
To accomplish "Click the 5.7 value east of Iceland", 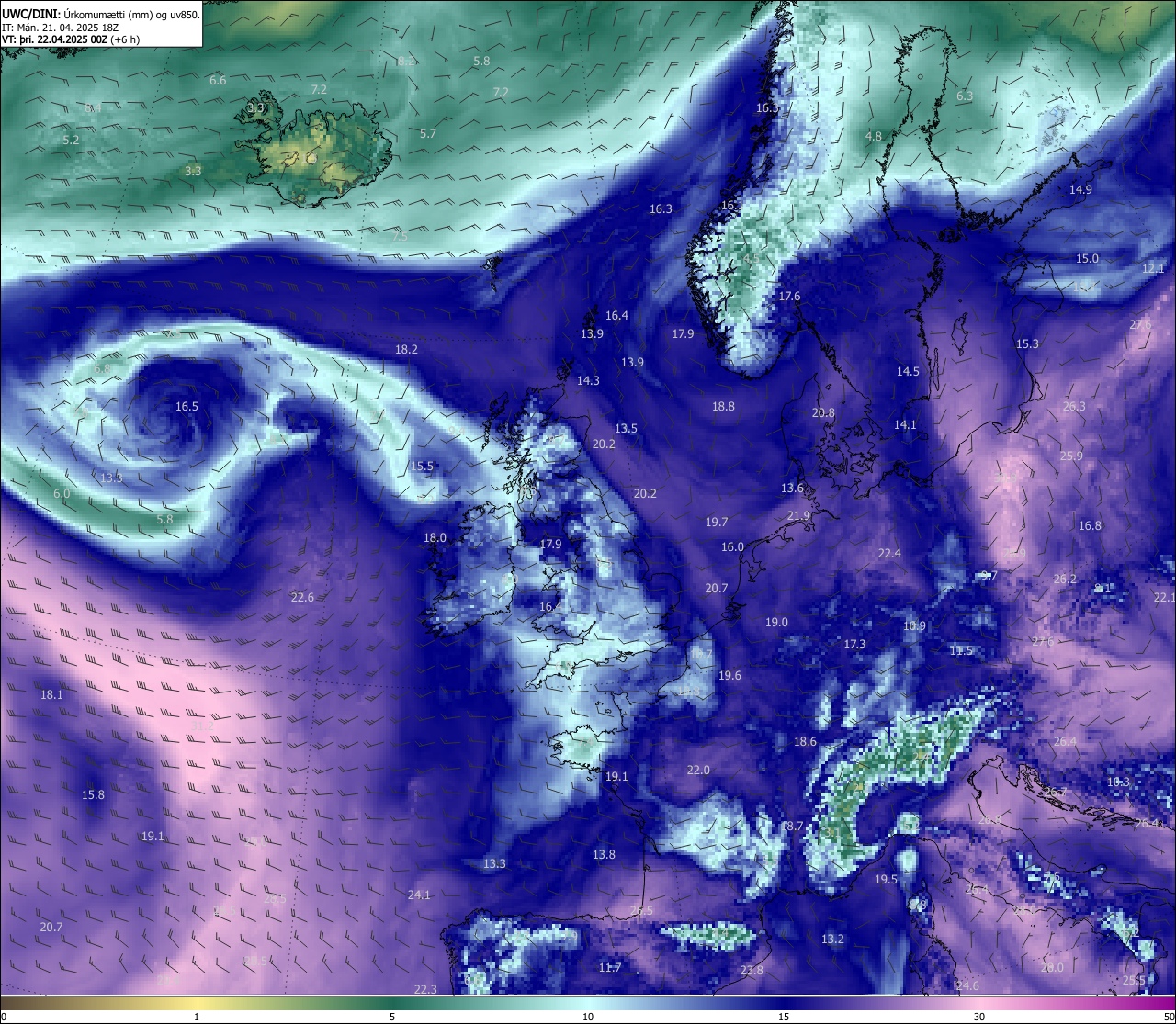I will tap(428, 133).
